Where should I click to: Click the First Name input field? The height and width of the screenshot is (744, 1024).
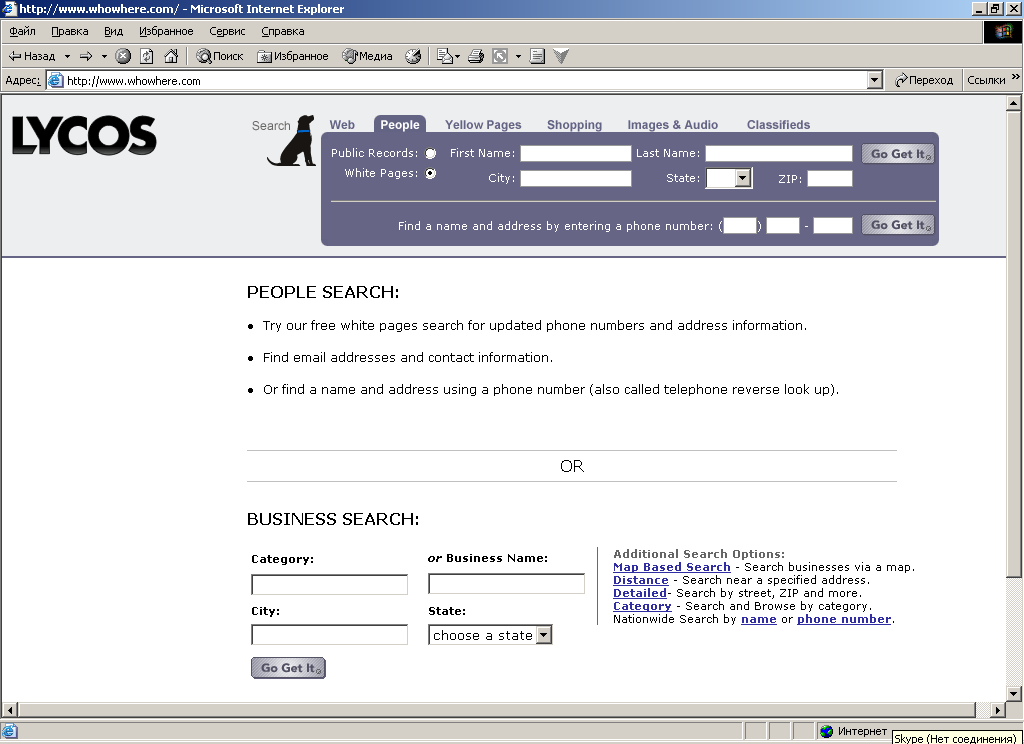[x=575, y=154]
